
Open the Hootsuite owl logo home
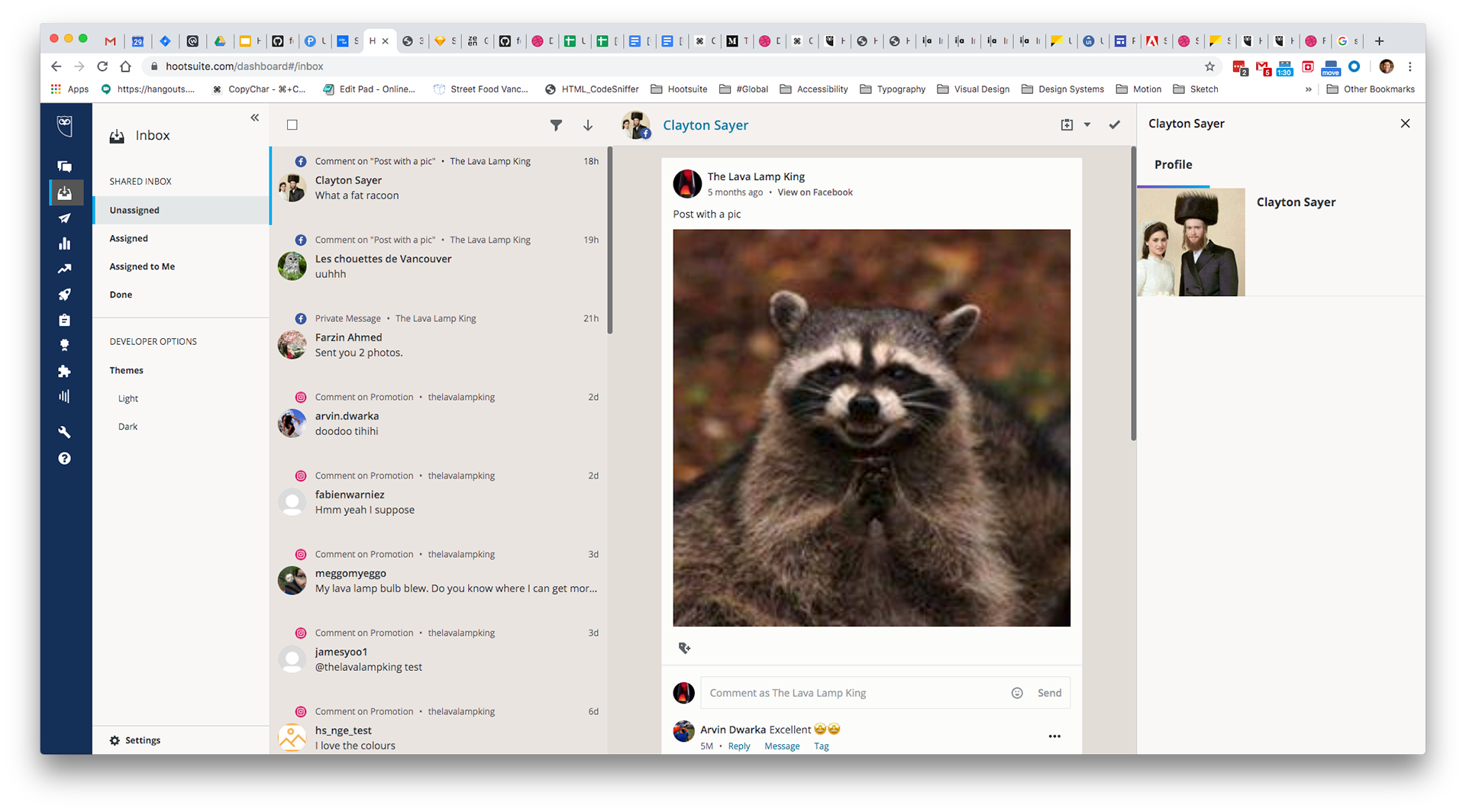tap(65, 126)
